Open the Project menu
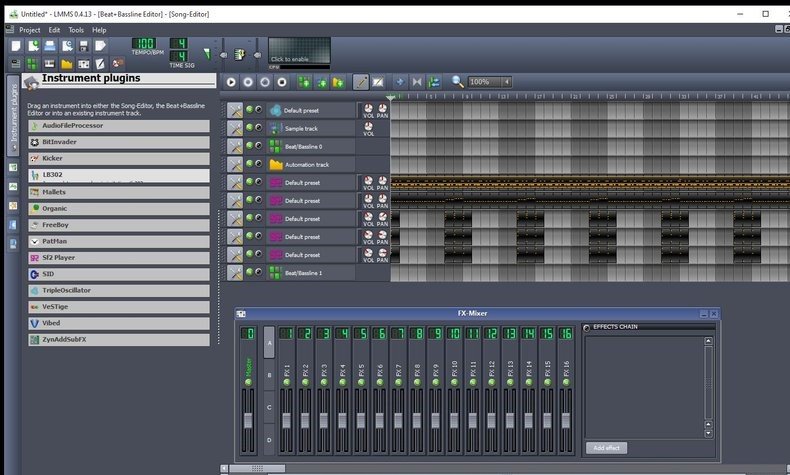Image resolution: width=790 pixels, height=475 pixels. (29, 30)
